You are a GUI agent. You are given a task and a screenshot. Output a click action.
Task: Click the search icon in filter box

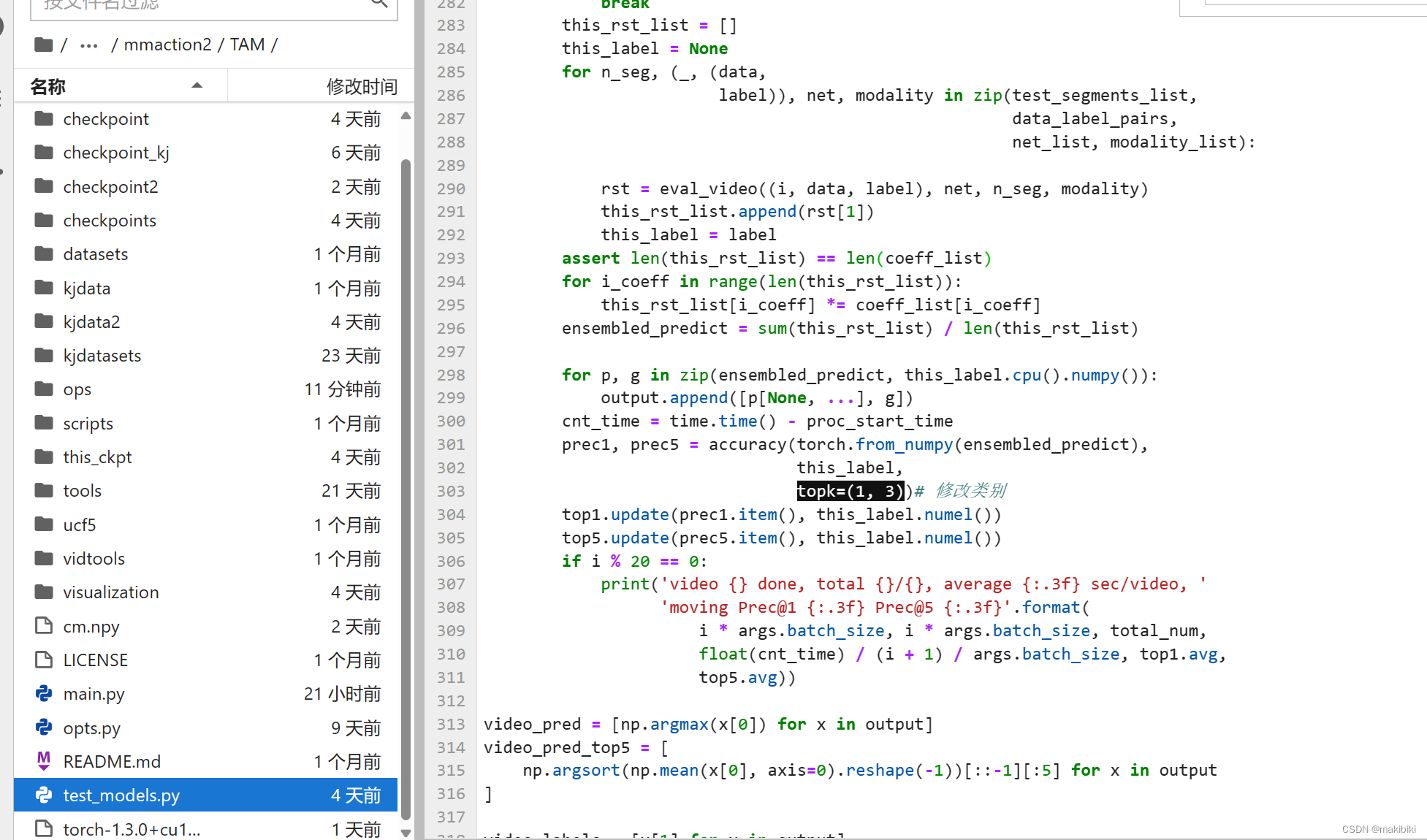(x=378, y=4)
